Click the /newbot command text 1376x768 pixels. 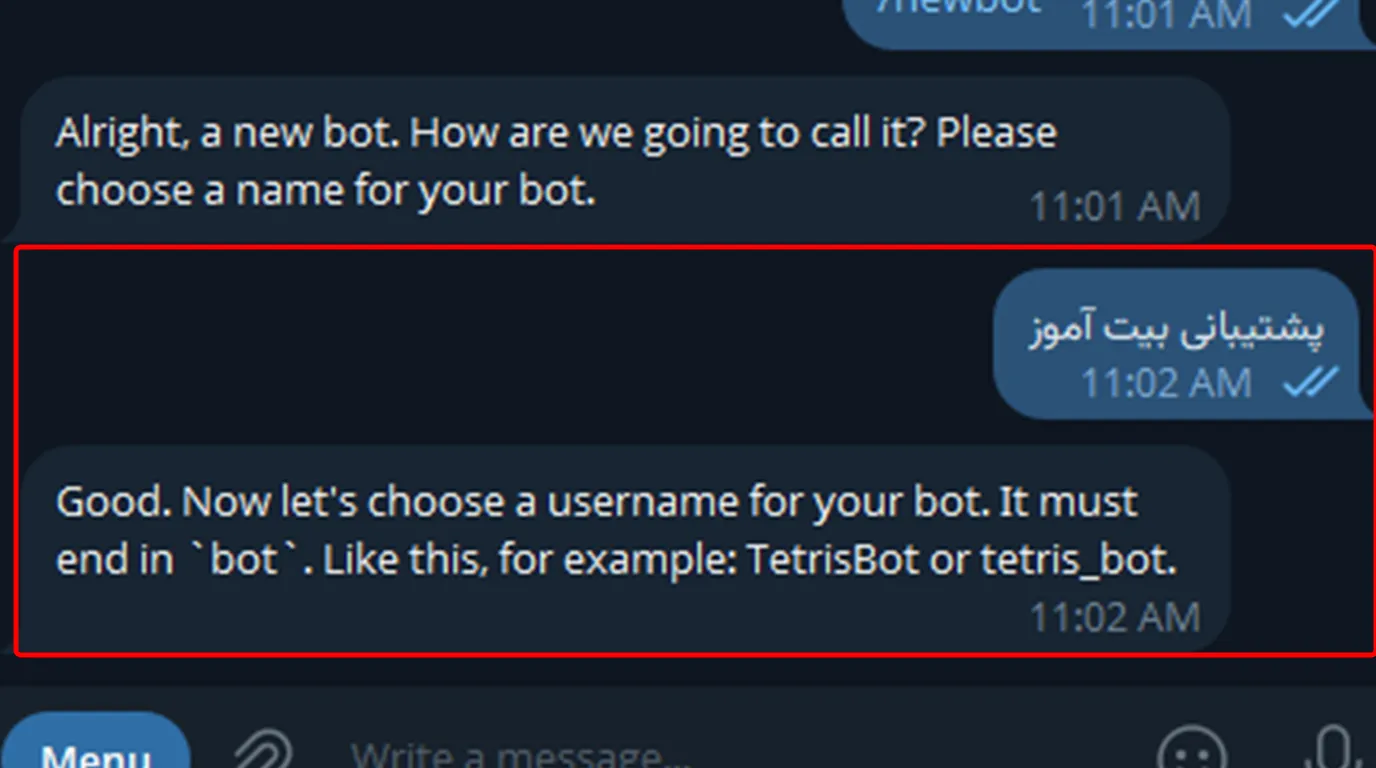tap(960, 8)
